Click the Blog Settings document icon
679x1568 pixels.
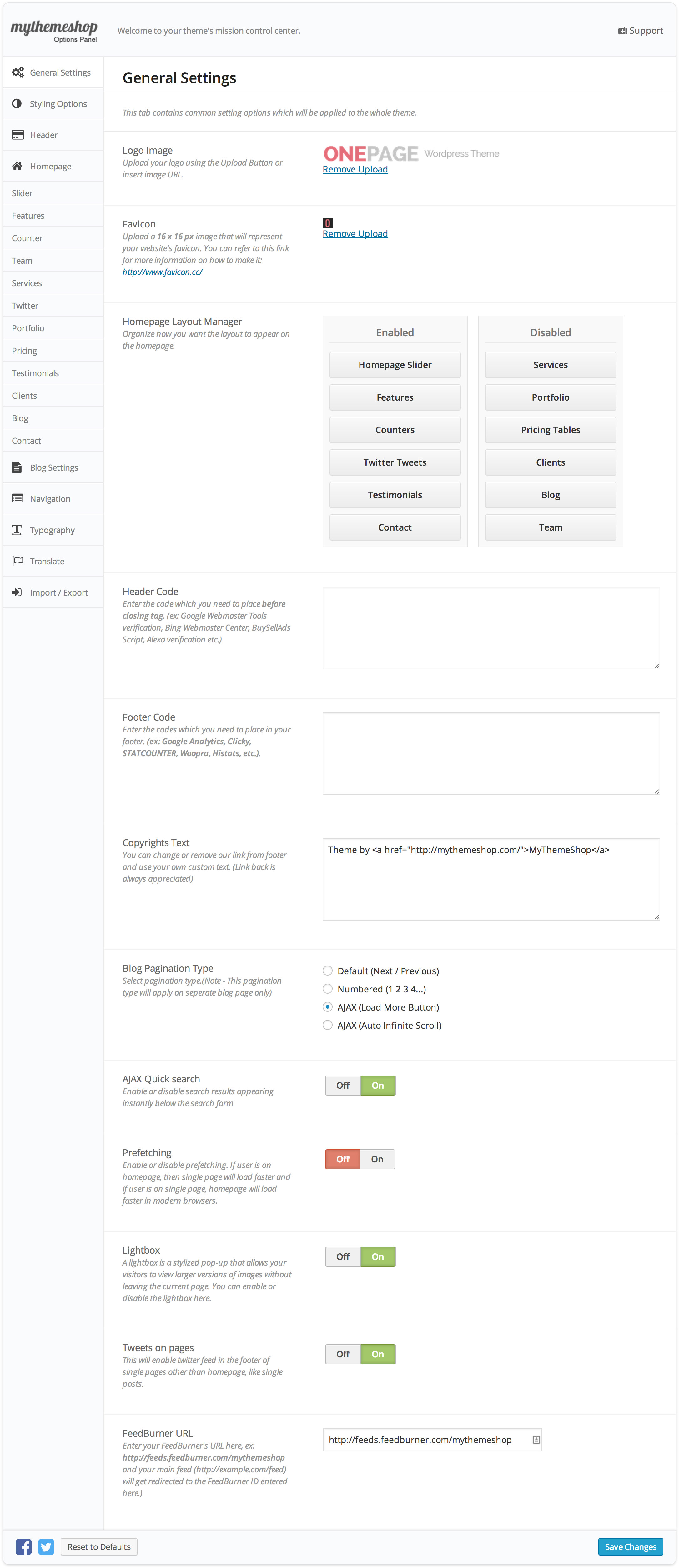pyautogui.click(x=17, y=467)
